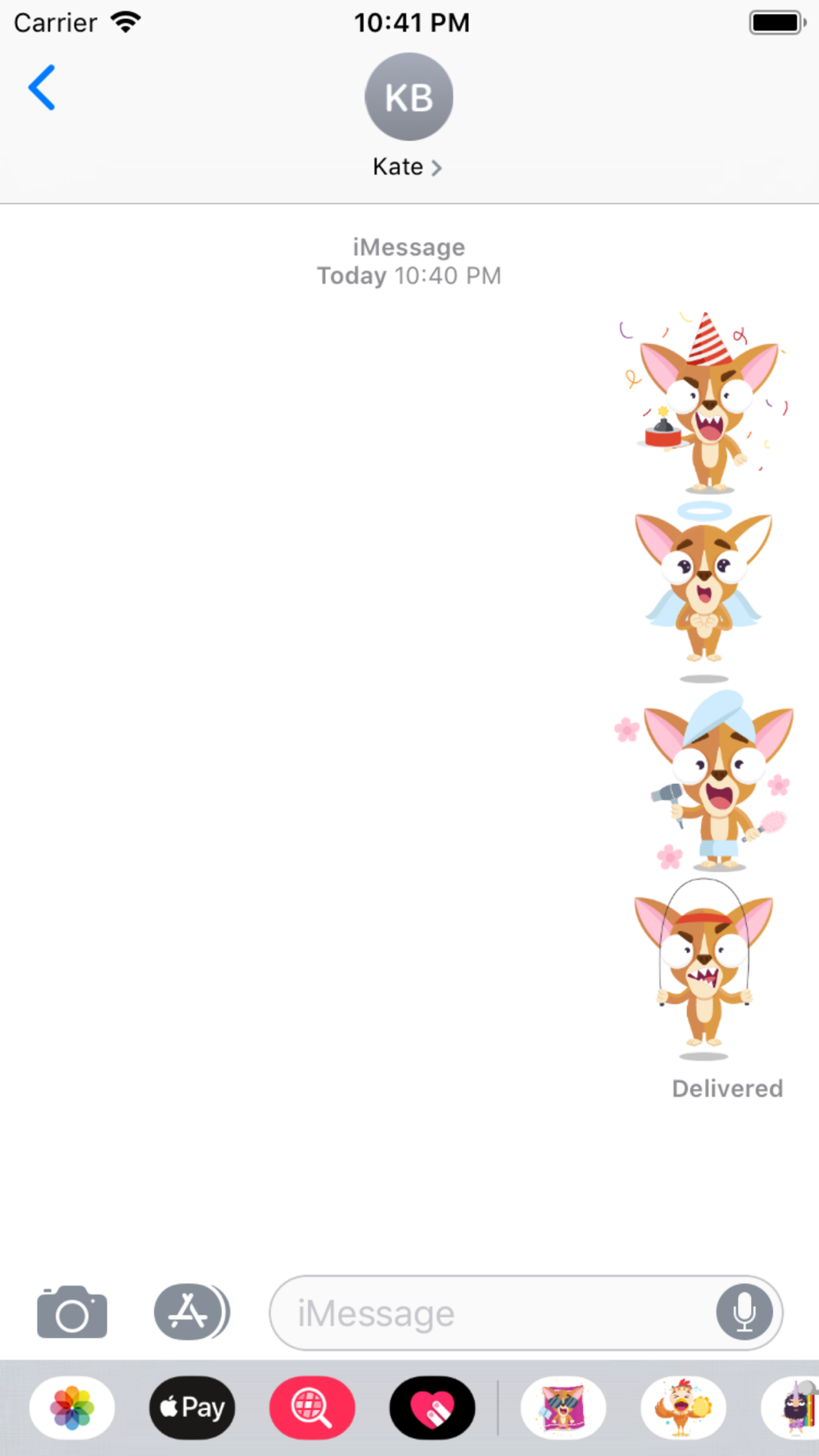Tap the Kate contact name

pos(398,167)
